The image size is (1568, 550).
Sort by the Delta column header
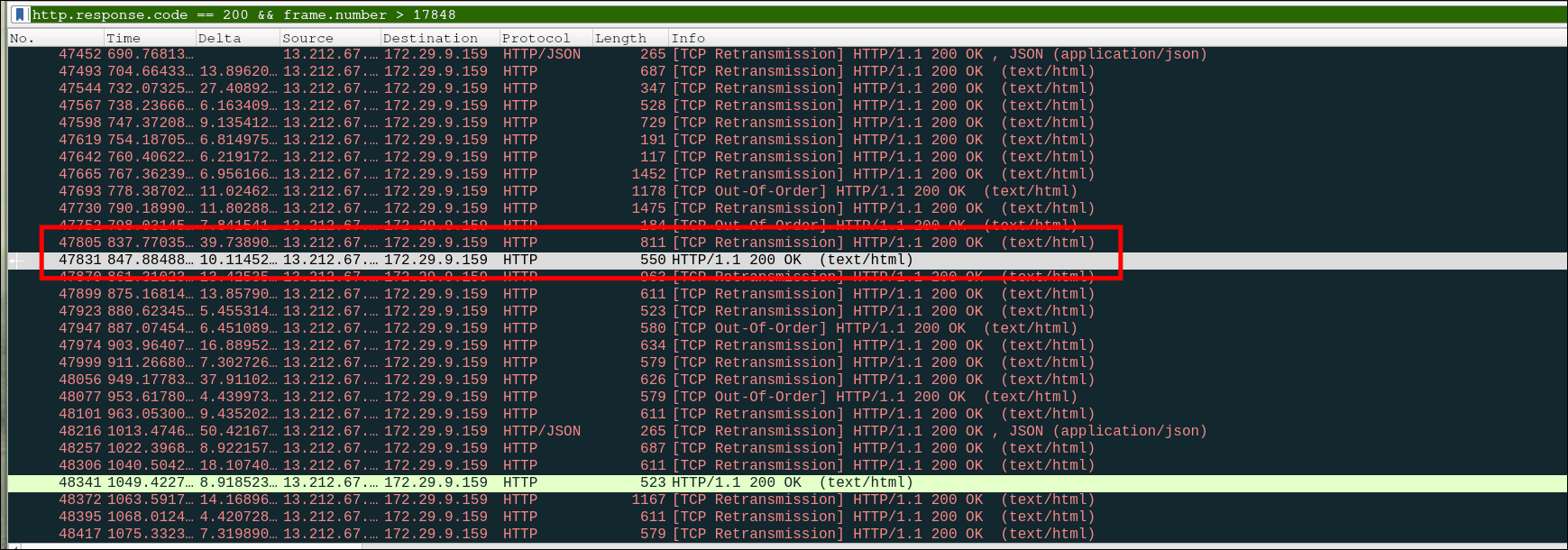coord(238,38)
